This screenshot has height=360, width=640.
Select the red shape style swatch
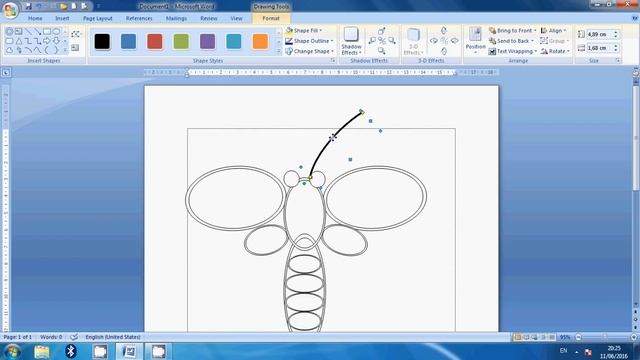click(155, 41)
